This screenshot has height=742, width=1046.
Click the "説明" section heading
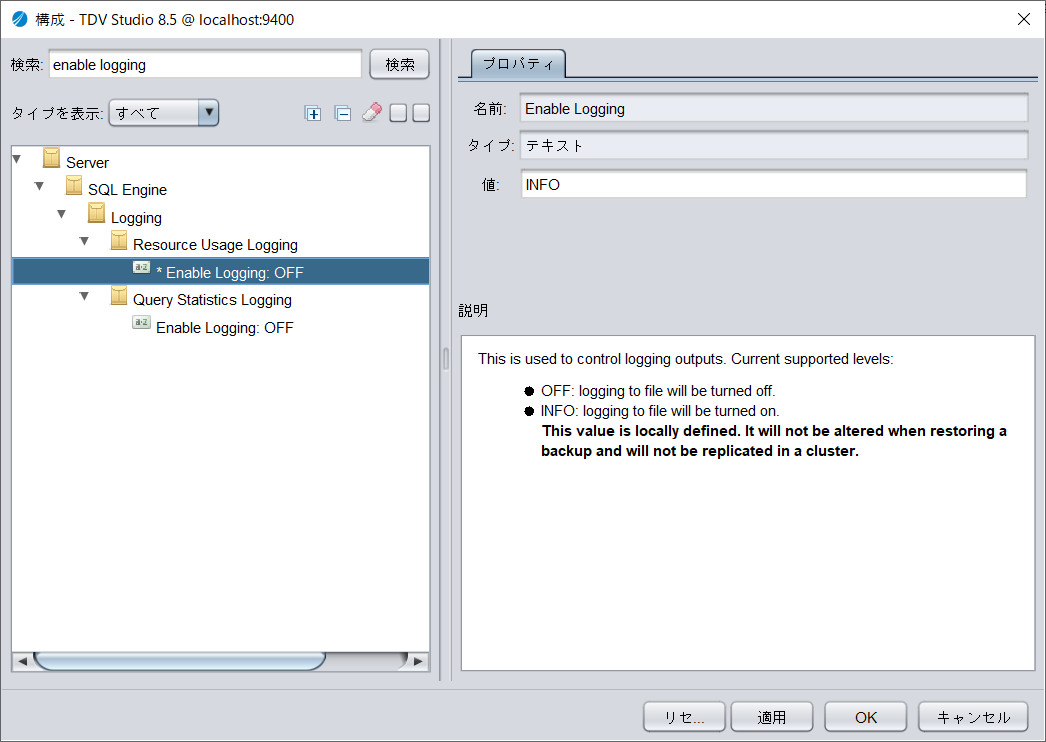(x=474, y=310)
